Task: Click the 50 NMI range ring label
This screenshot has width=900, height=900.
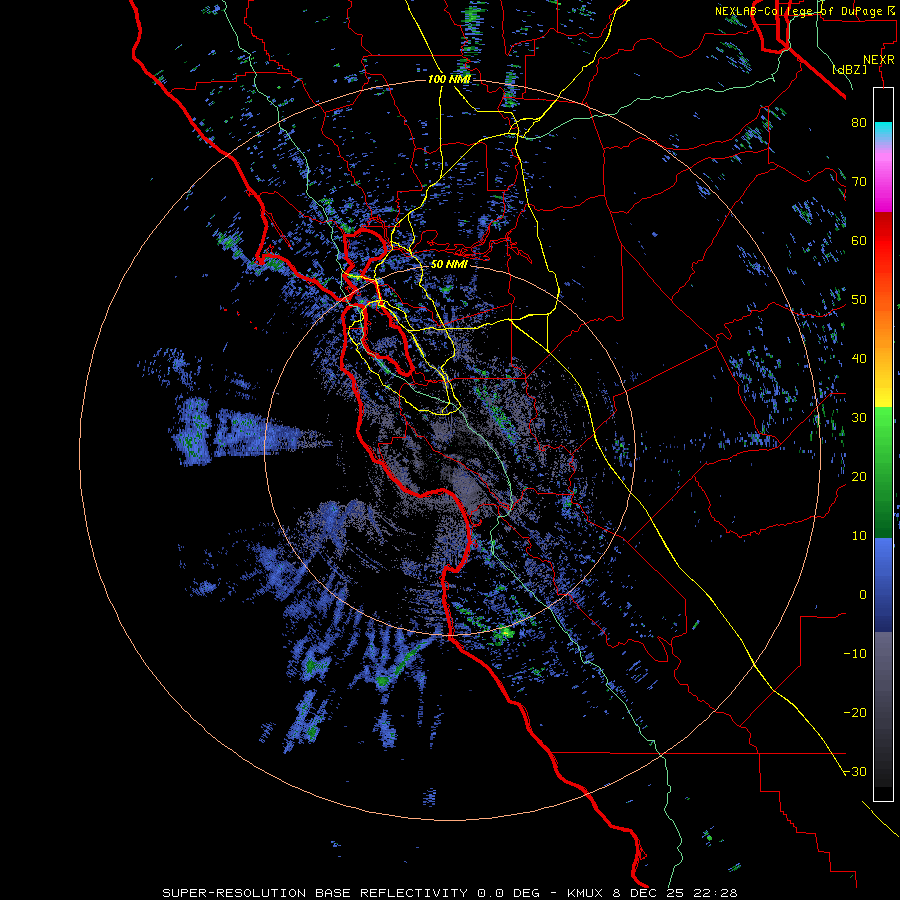Action: [x=449, y=265]
